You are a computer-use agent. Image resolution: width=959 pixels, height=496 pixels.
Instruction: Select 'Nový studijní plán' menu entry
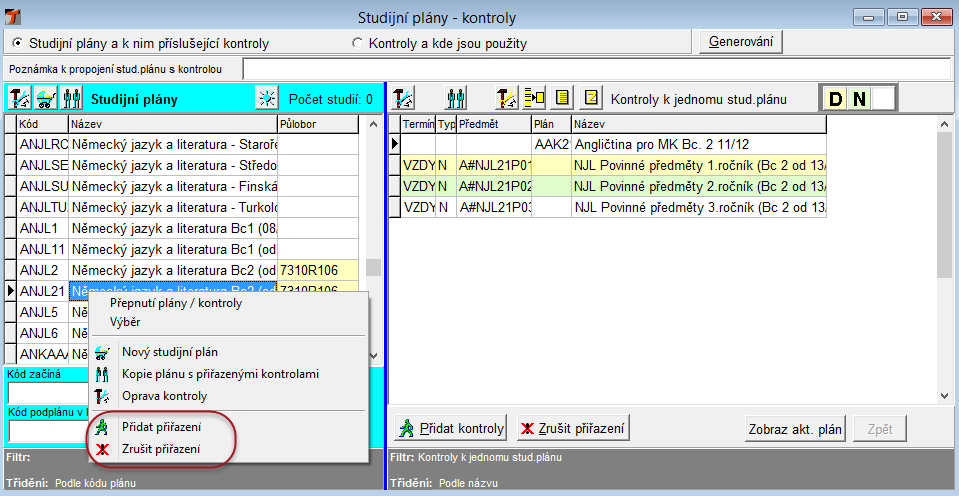click(169, 352)
